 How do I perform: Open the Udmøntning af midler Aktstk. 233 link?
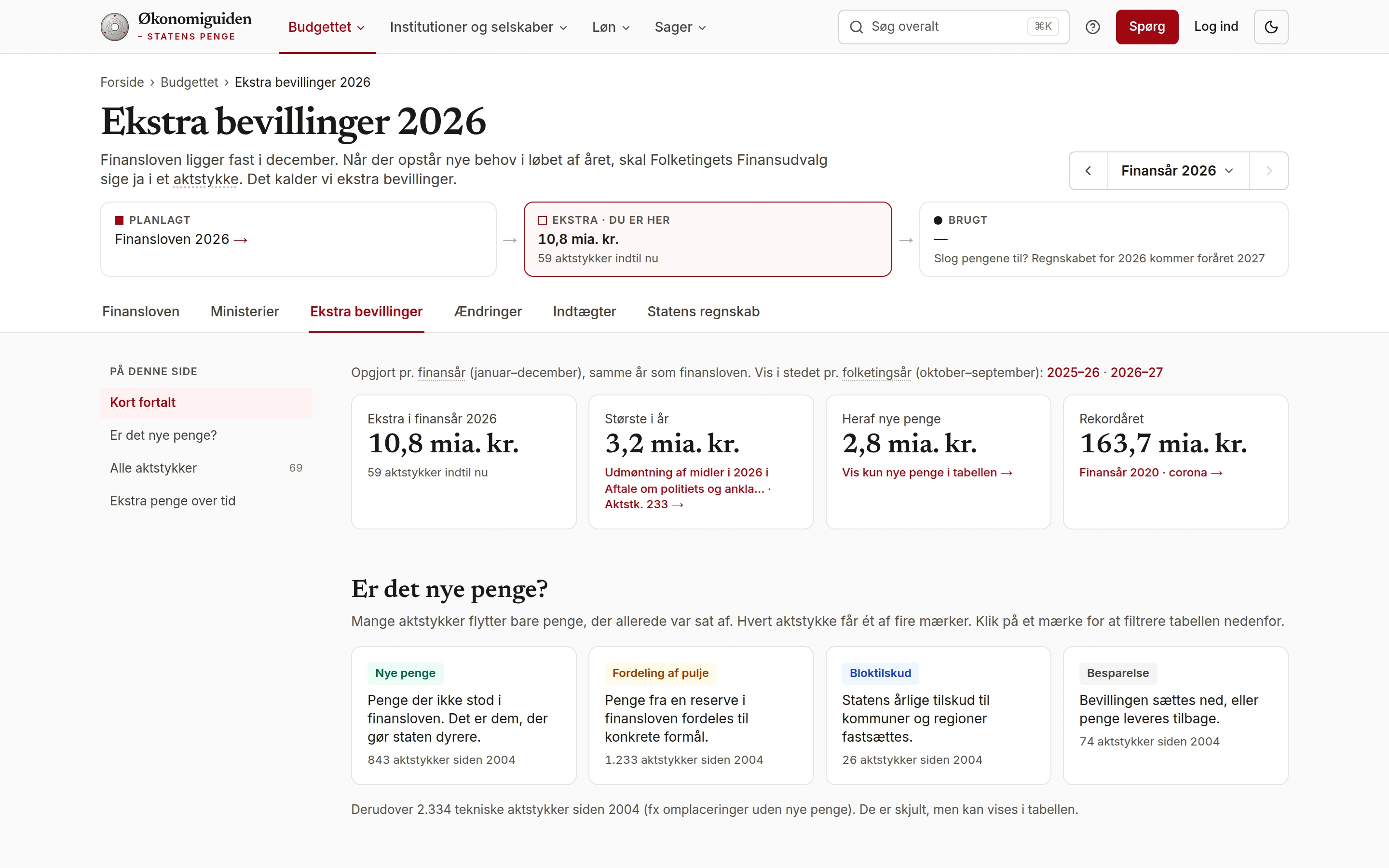pos(687,488)
